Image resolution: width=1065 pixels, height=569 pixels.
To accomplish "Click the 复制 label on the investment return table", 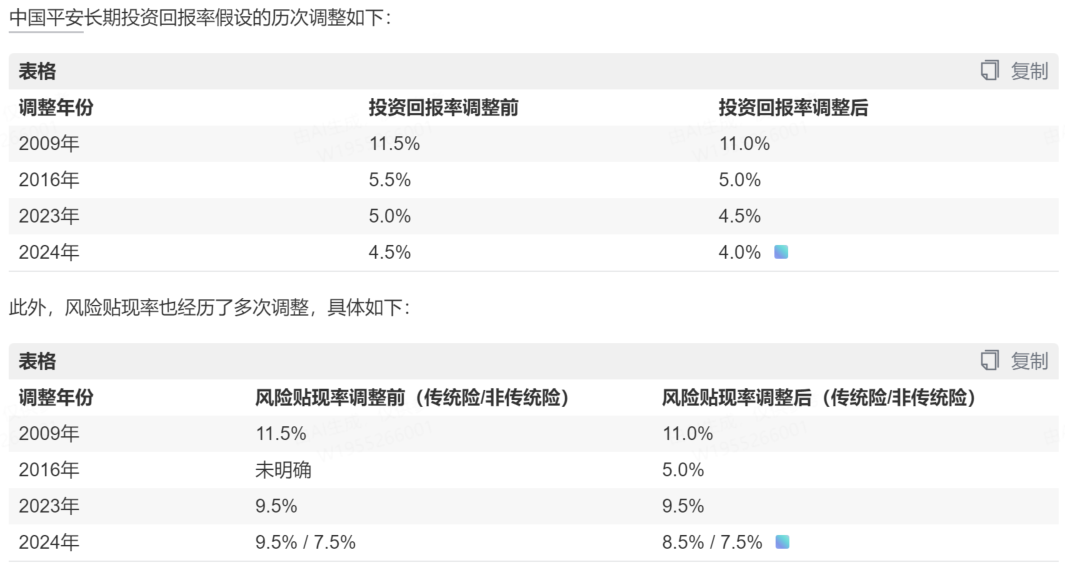I will tap(1029, 71).
